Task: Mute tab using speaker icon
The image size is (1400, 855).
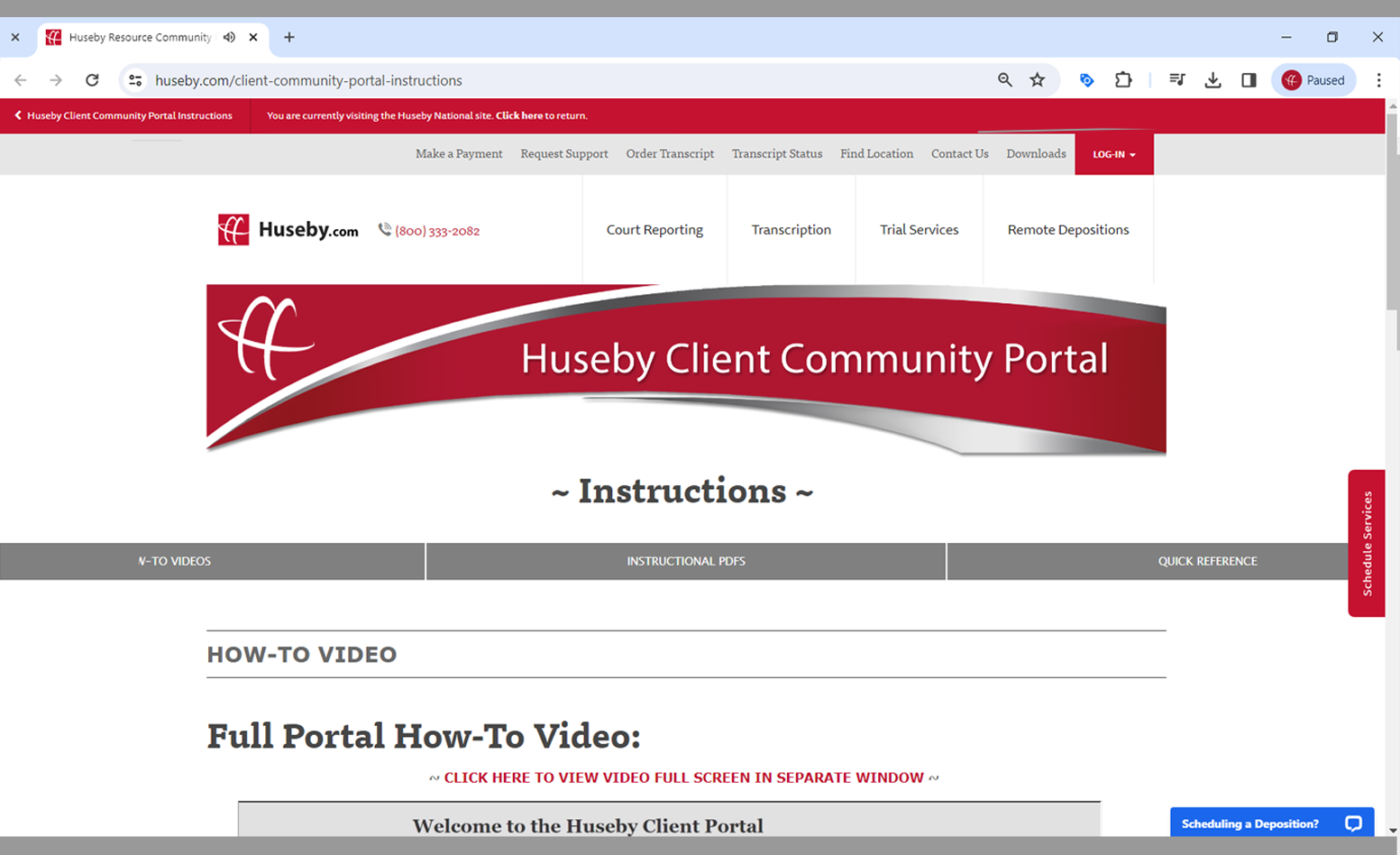Action: click(229, 37)
